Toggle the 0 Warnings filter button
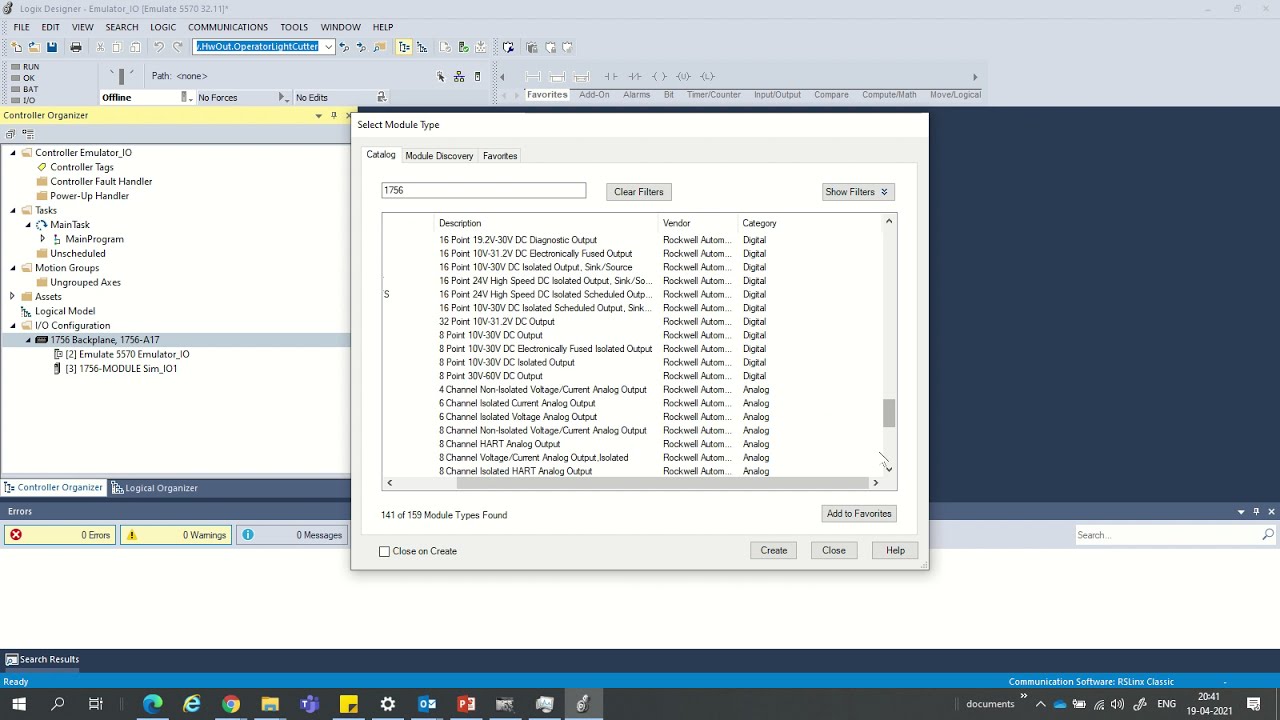 [175, 535]
